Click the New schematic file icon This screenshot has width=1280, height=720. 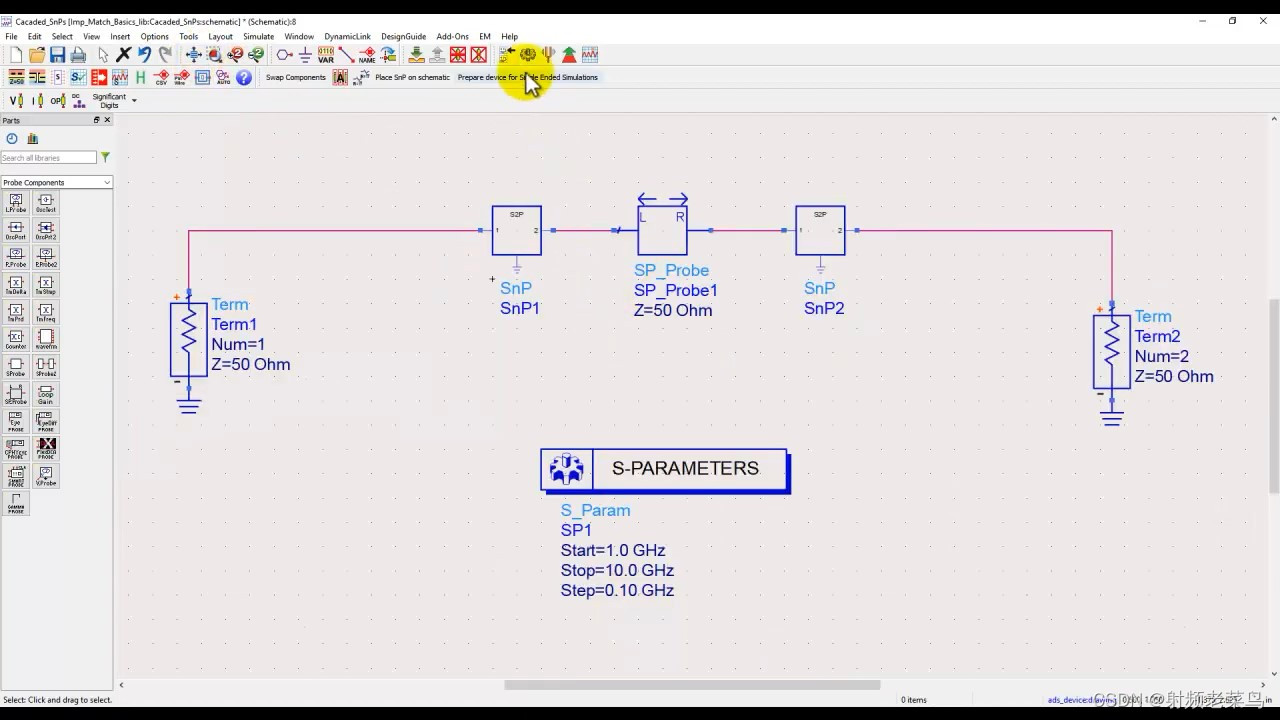pos(16,54)
